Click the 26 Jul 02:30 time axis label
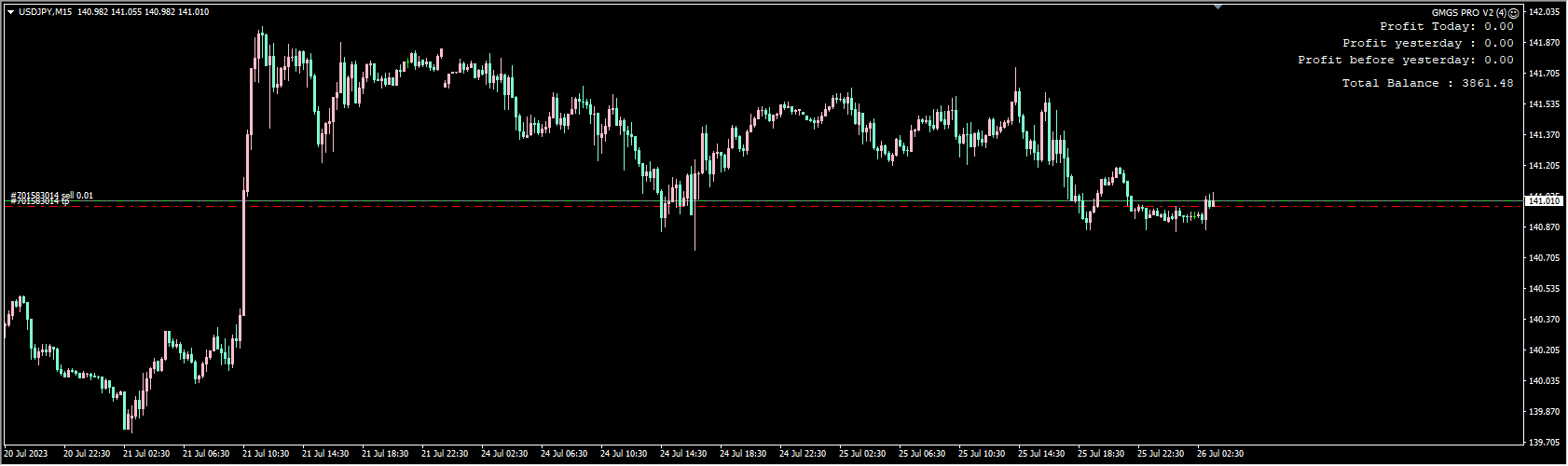 (x=1220, y=454)
